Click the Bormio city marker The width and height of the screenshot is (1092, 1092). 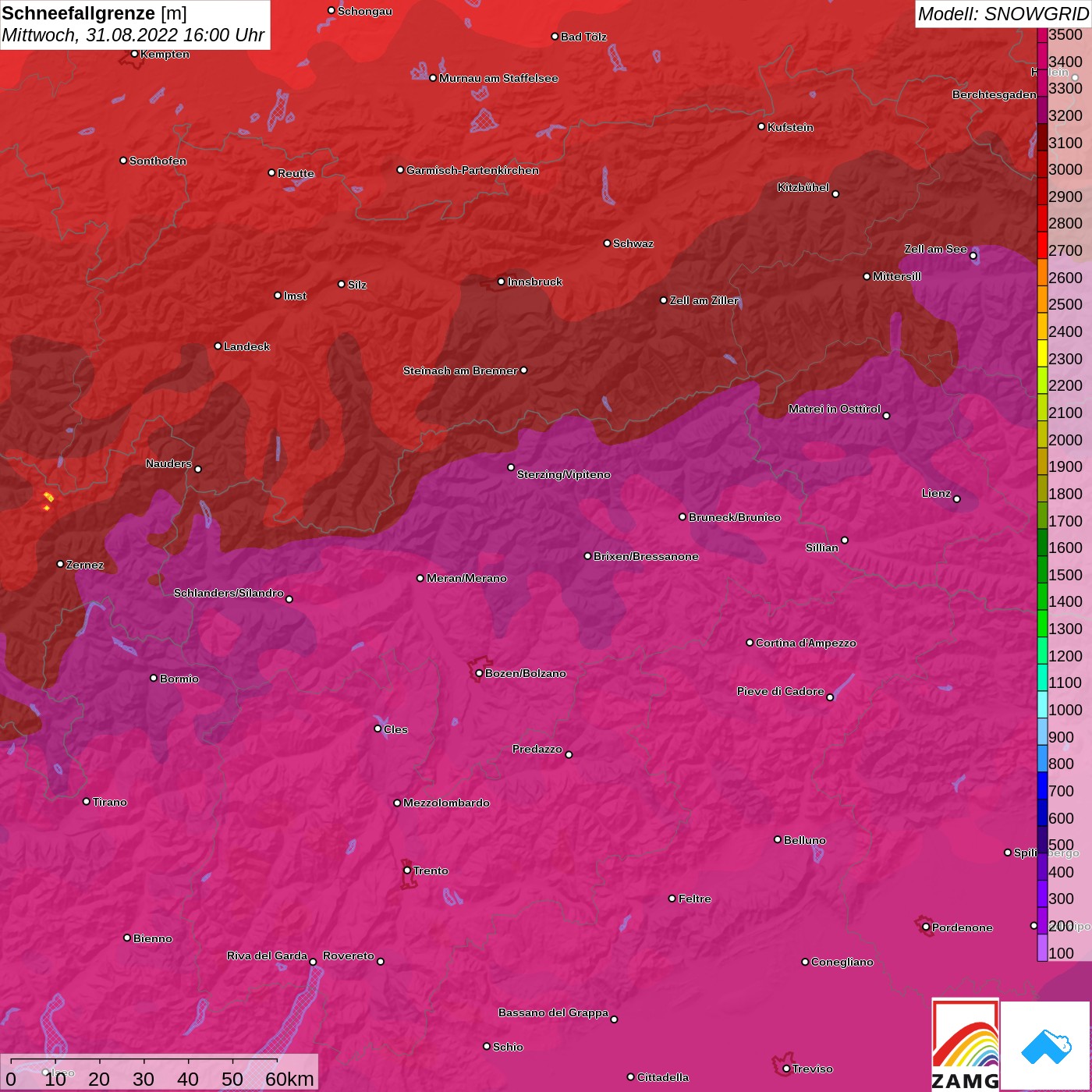(x=154, y=678)
